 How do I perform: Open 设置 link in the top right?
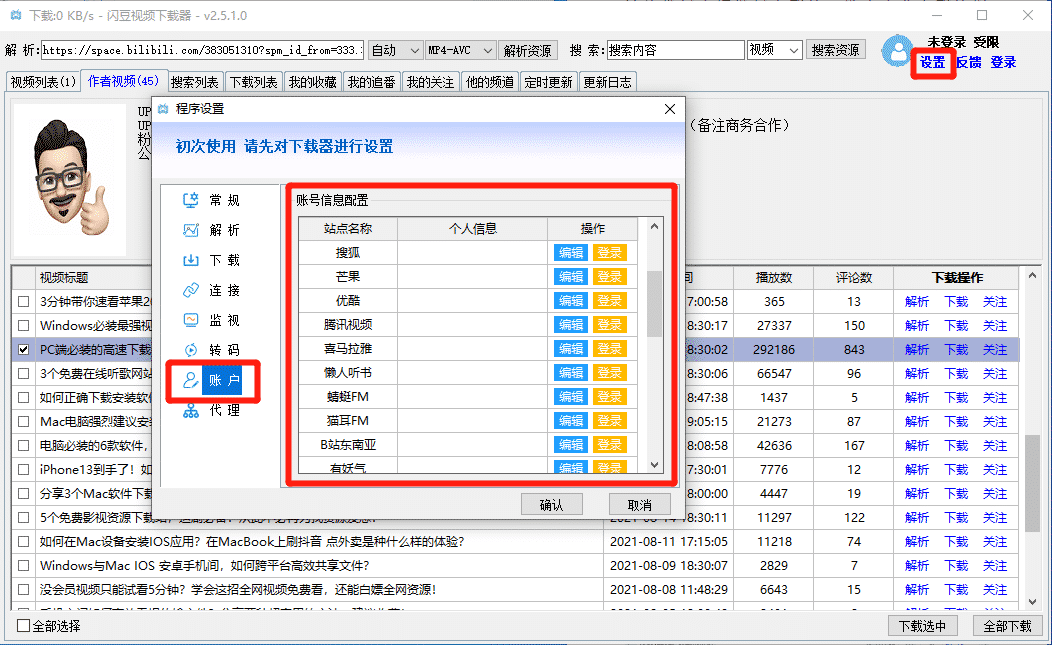coord(933,62)
